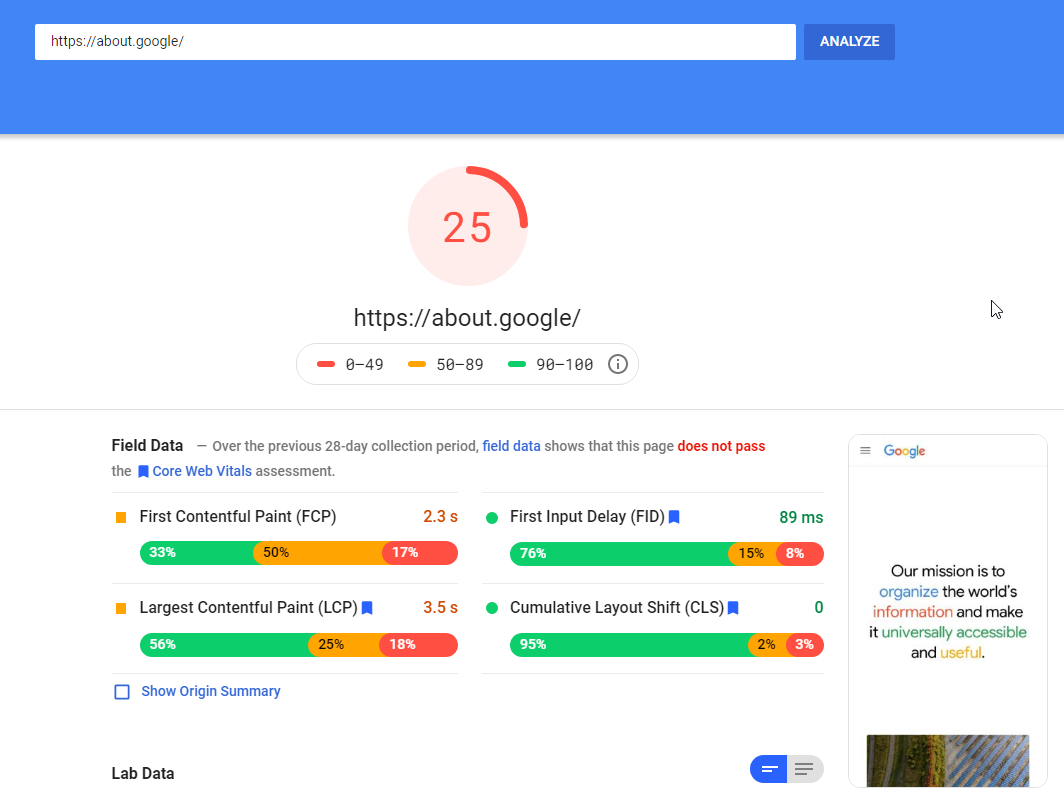1064x808 pixels.
Task: Tick the Show Origin Summary checkbox
Action: (x=122, y=692)
